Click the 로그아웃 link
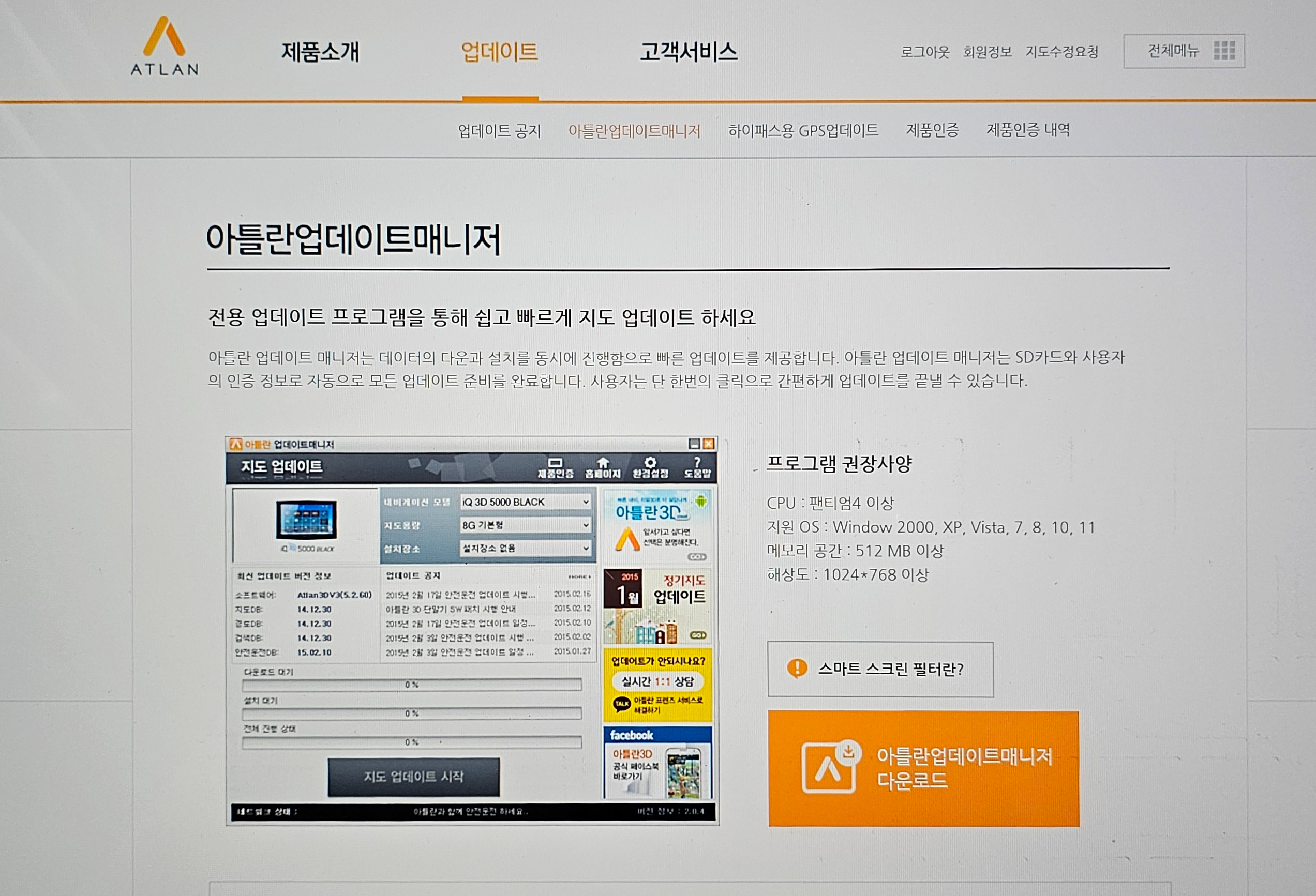Viewport: 1316px width, 896px height. coord(925,52)
